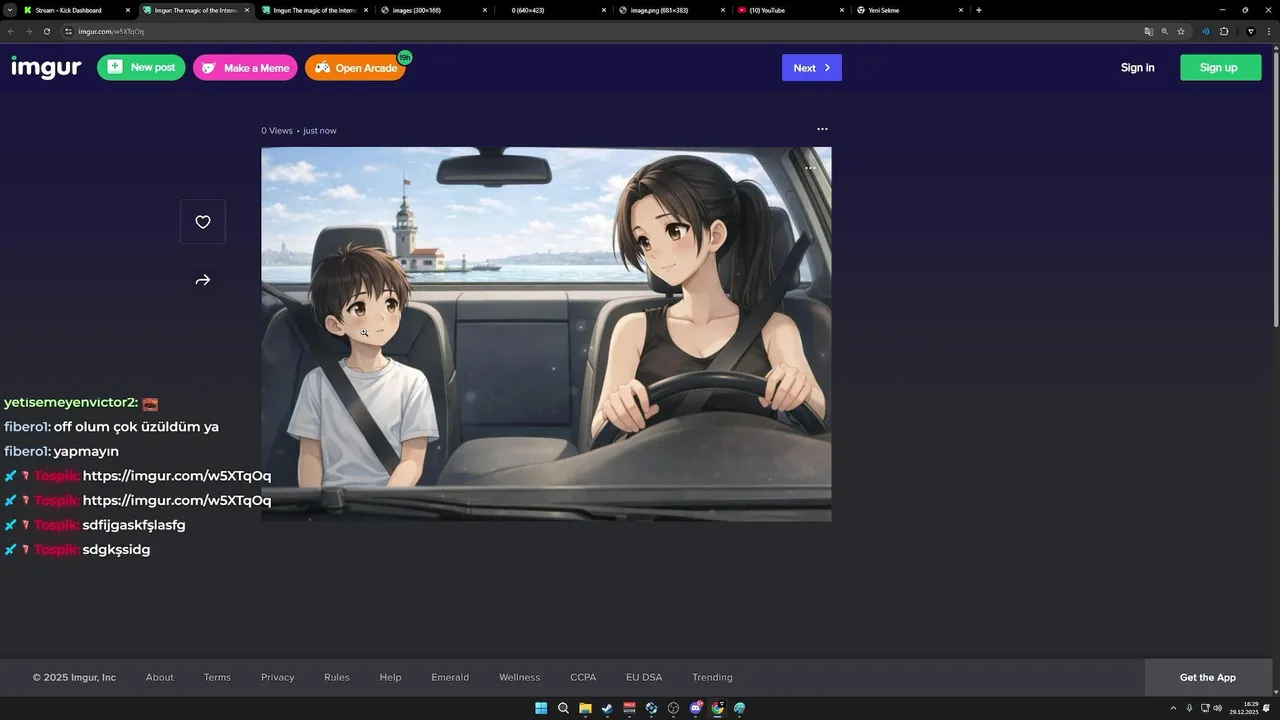Close the Stream - Kick Dashboard tab
The image size is (1280, 720).
(128, 10)
